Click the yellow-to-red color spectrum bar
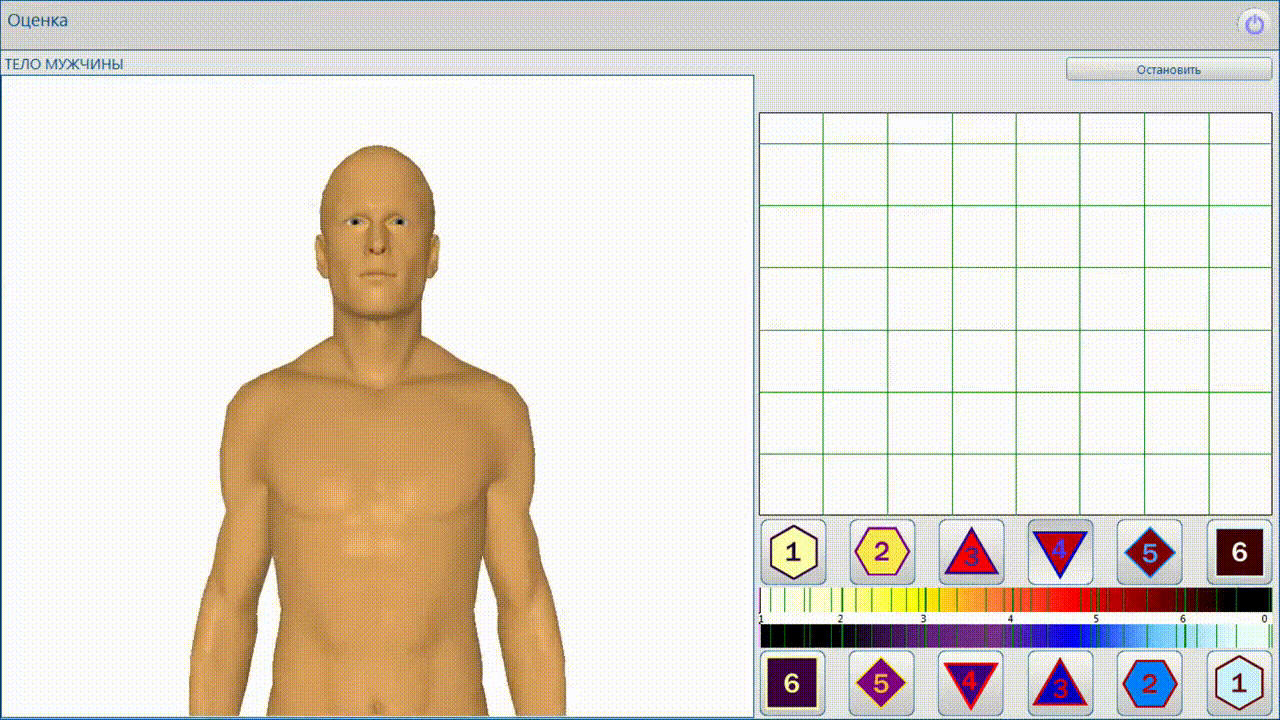 (1014, 600)
